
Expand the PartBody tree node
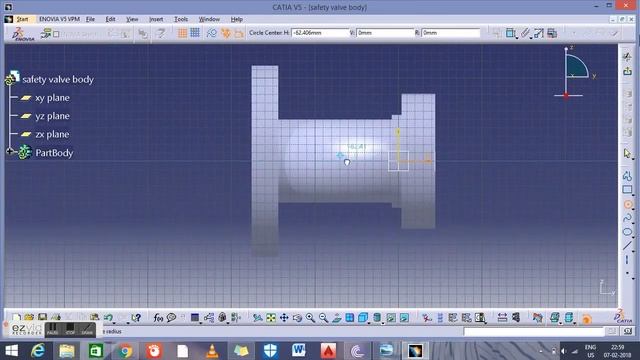[9, 151]
